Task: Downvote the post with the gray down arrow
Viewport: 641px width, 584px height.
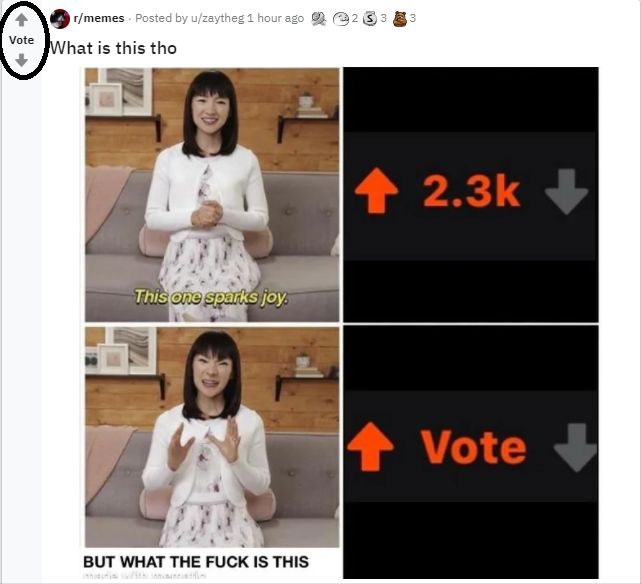Action: (22, 60)
